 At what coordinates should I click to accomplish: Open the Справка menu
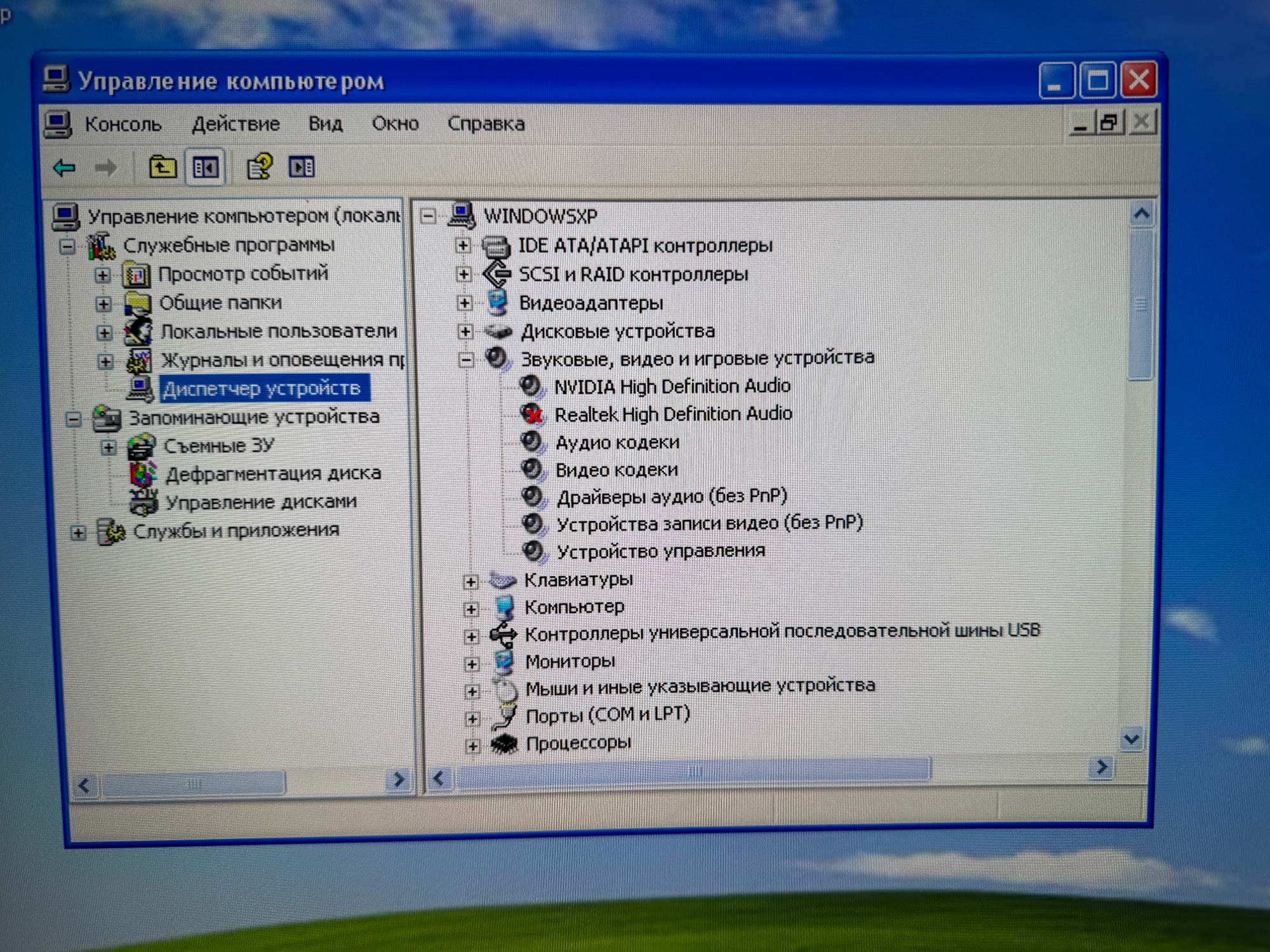[x=486, y=124]
